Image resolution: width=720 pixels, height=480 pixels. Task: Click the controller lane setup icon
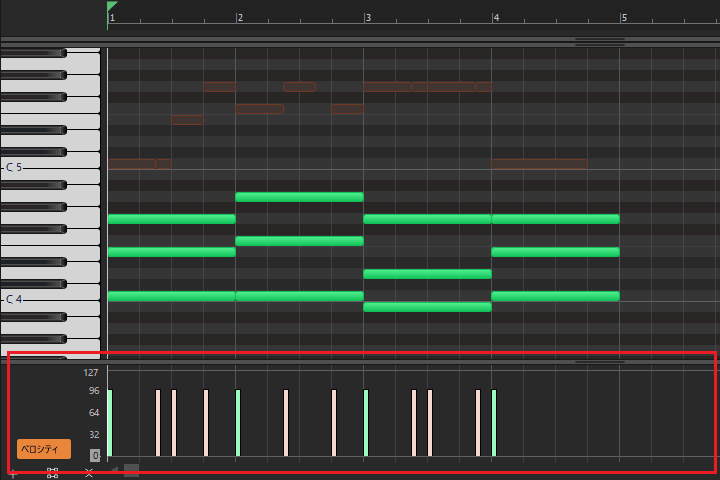(52, 473)
